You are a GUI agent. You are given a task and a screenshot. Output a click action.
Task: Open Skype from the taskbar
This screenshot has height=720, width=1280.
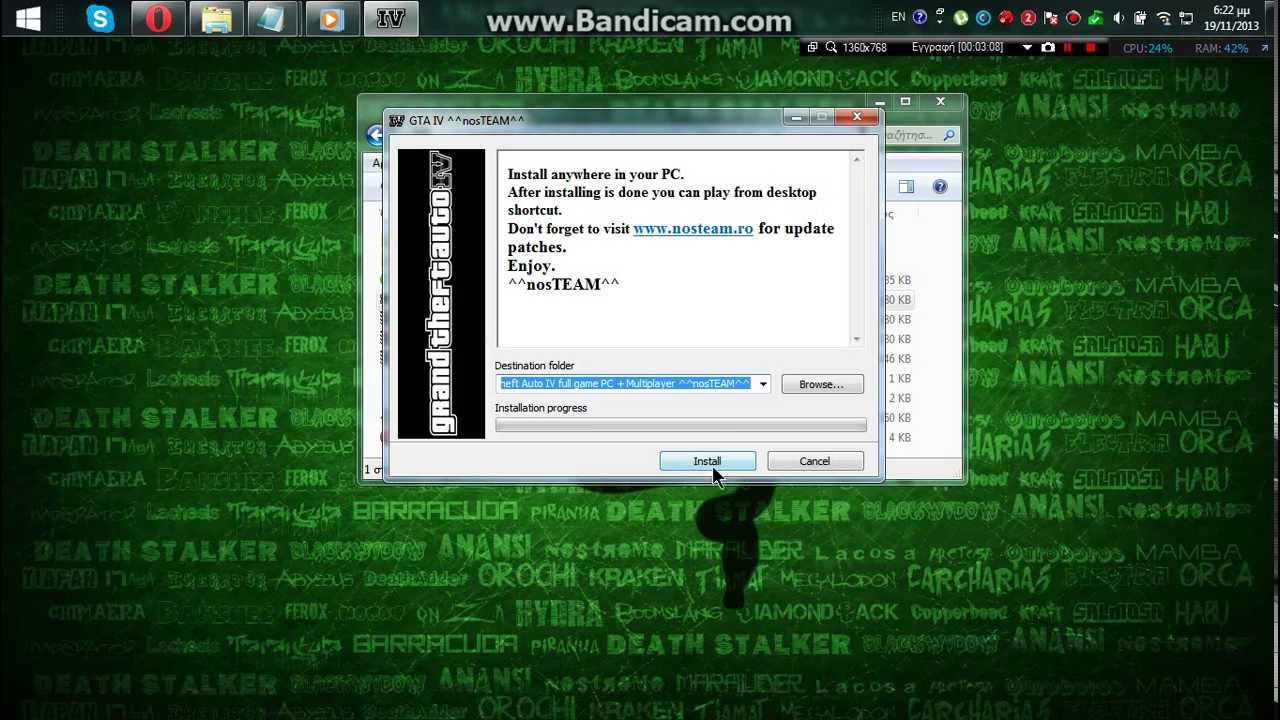click(100, 19)
